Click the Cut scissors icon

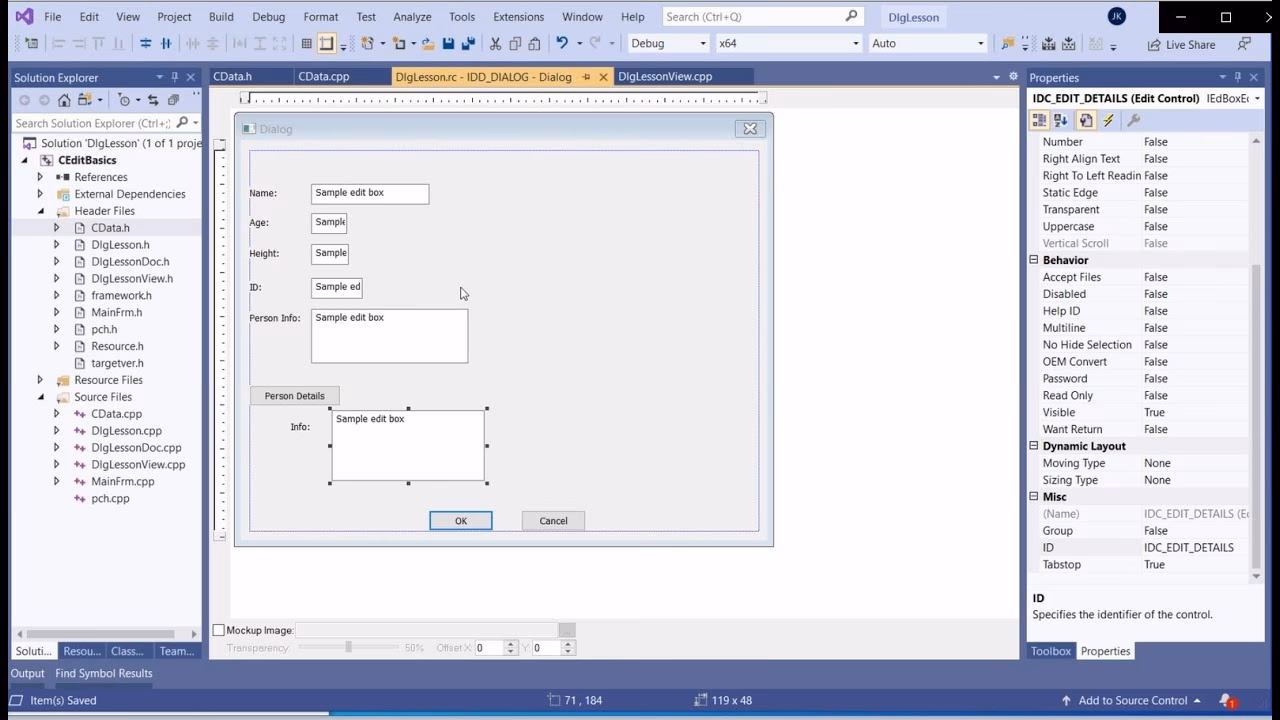[x=495, y=43]
